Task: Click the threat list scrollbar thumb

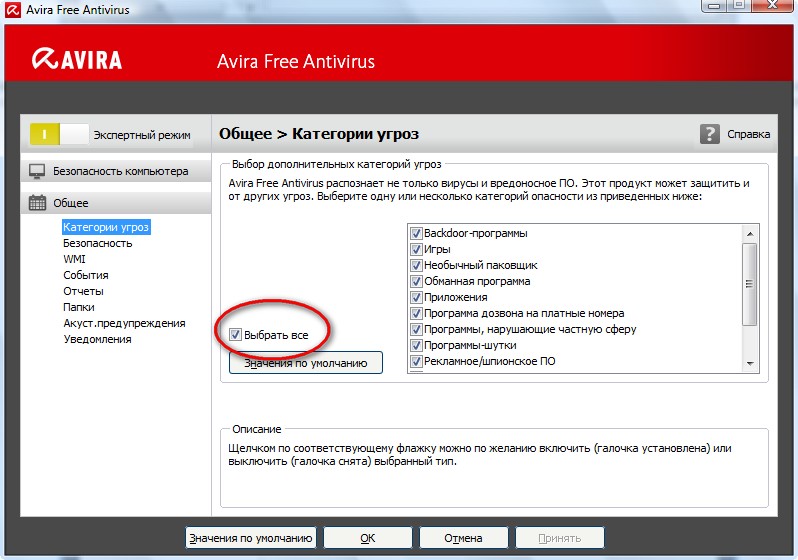Action: point(750,284)
